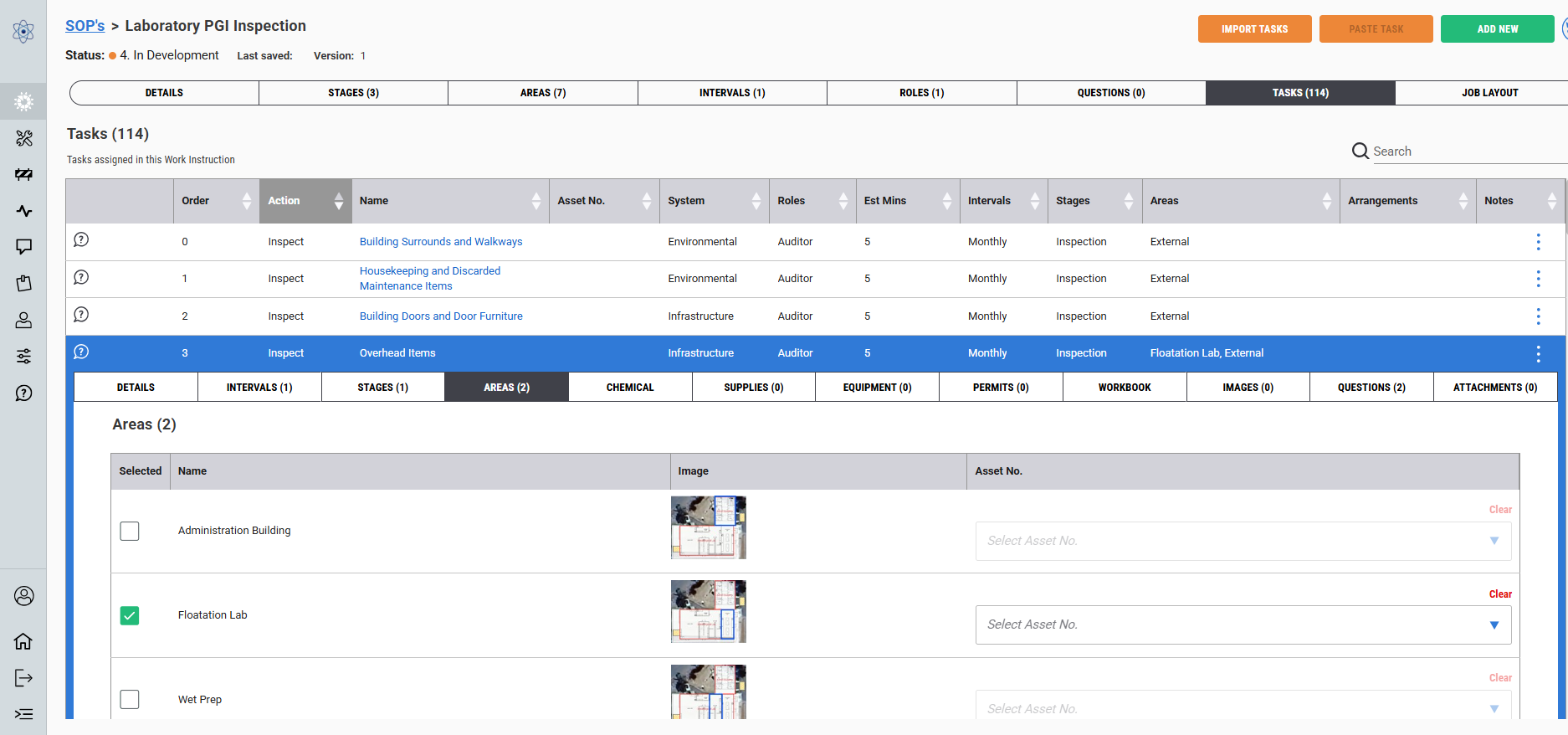This screenshot has height=735, width=1568.
Task: Tick the Wet Prep checkbox
Action: 130,700
